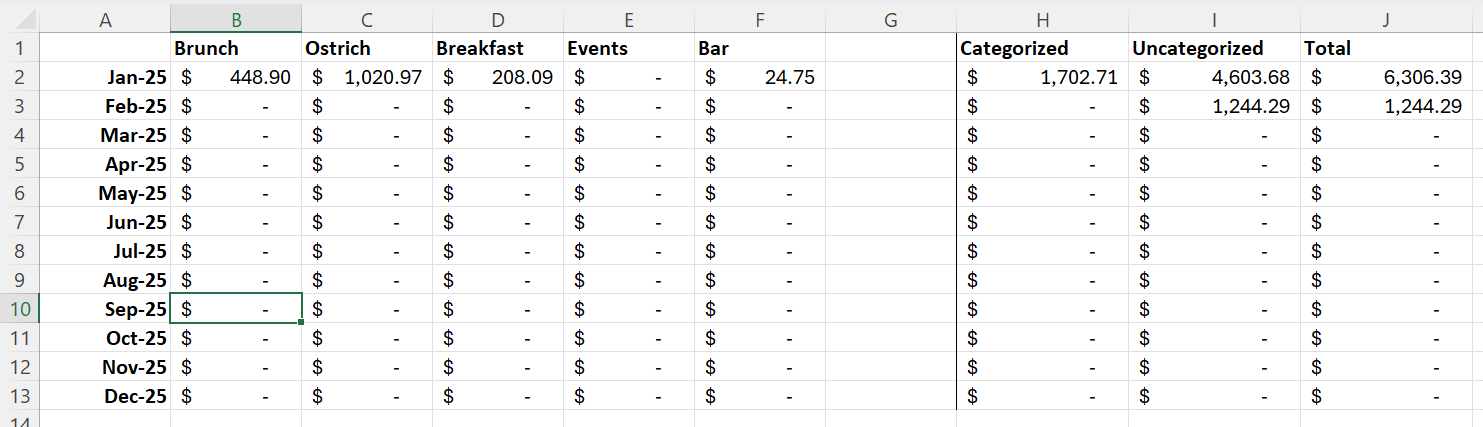Click the Events header cell
The height and width of the screenshot is (427, 1483).
[628, 48]
